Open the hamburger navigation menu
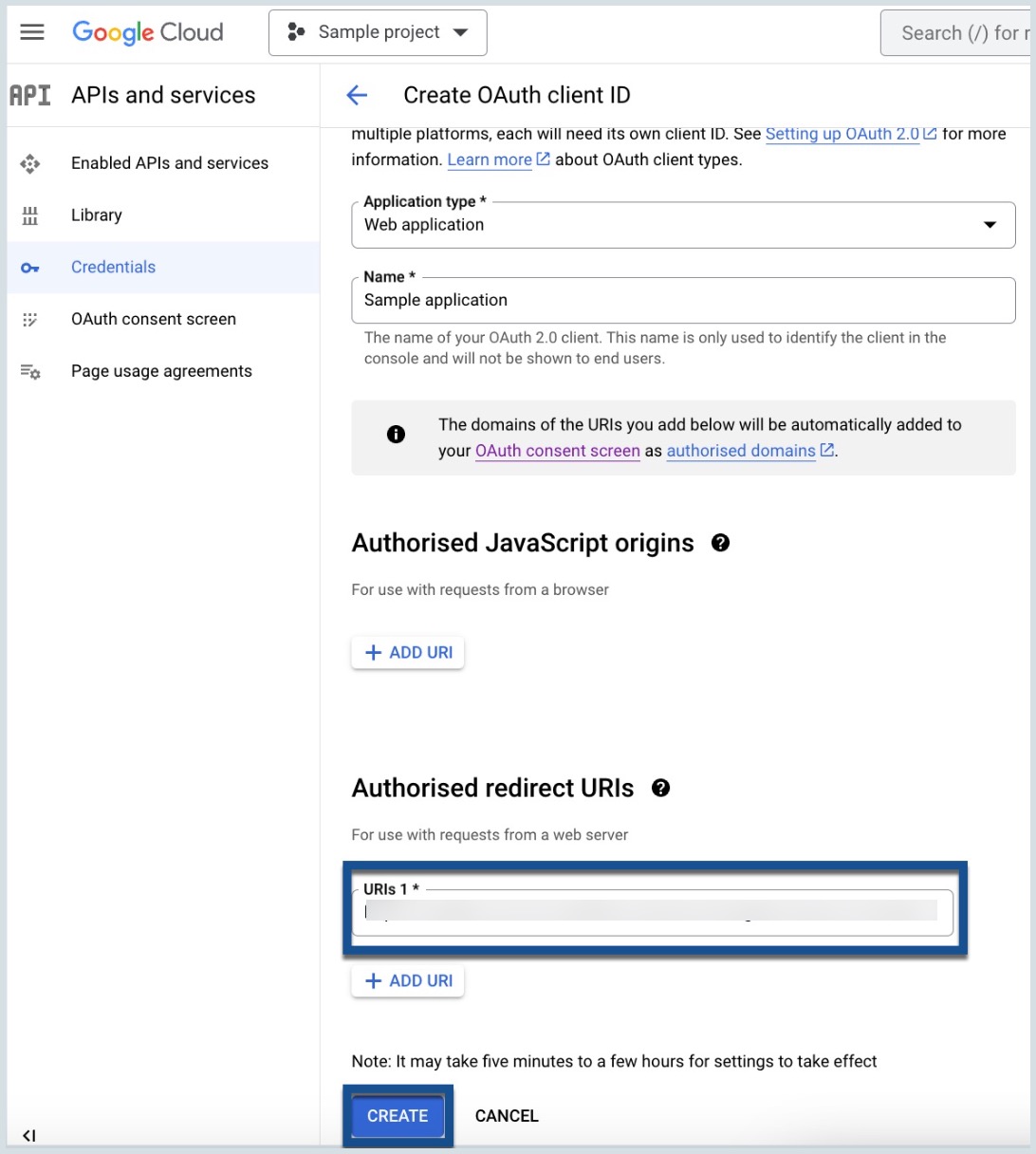Image resolution: width=1036 pixels, height=1154 pixels. coord(32,32)
